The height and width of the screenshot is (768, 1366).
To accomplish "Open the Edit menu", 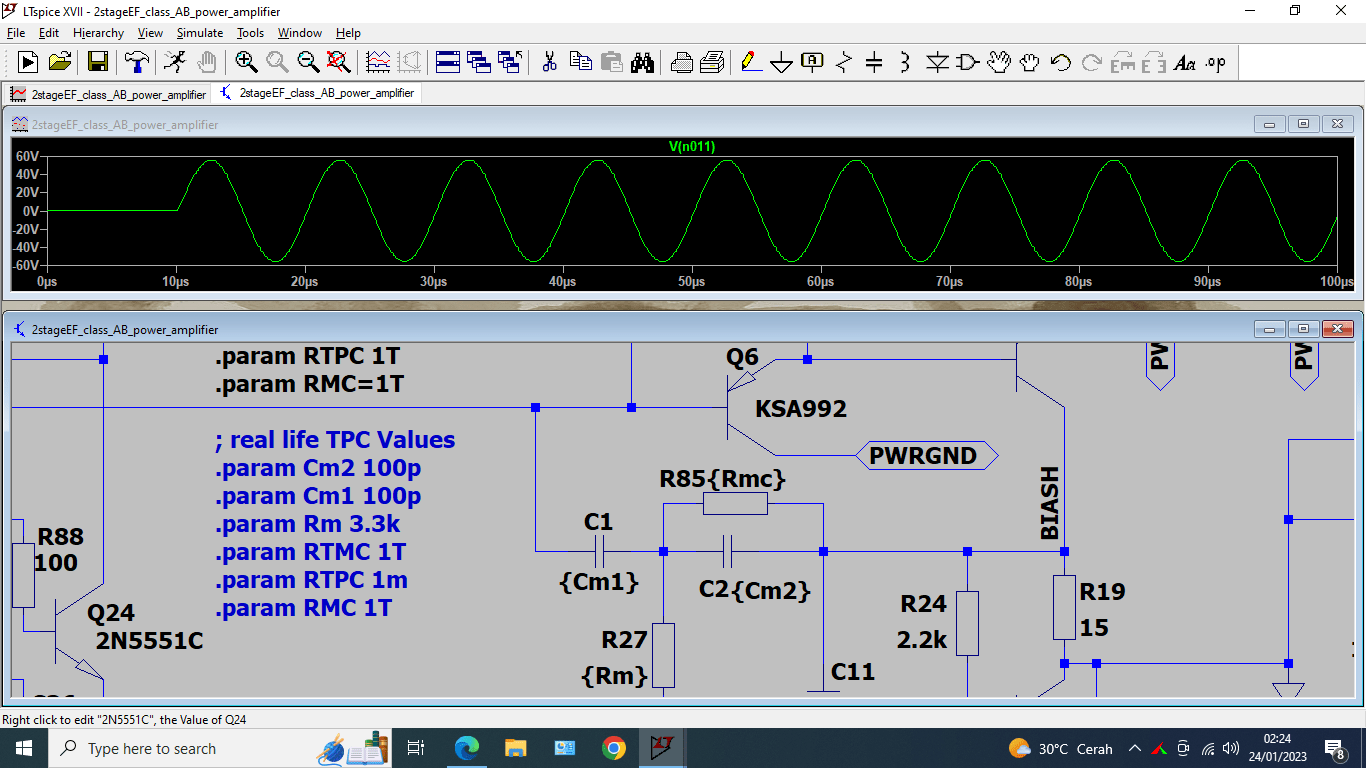I will coord(49,33).
